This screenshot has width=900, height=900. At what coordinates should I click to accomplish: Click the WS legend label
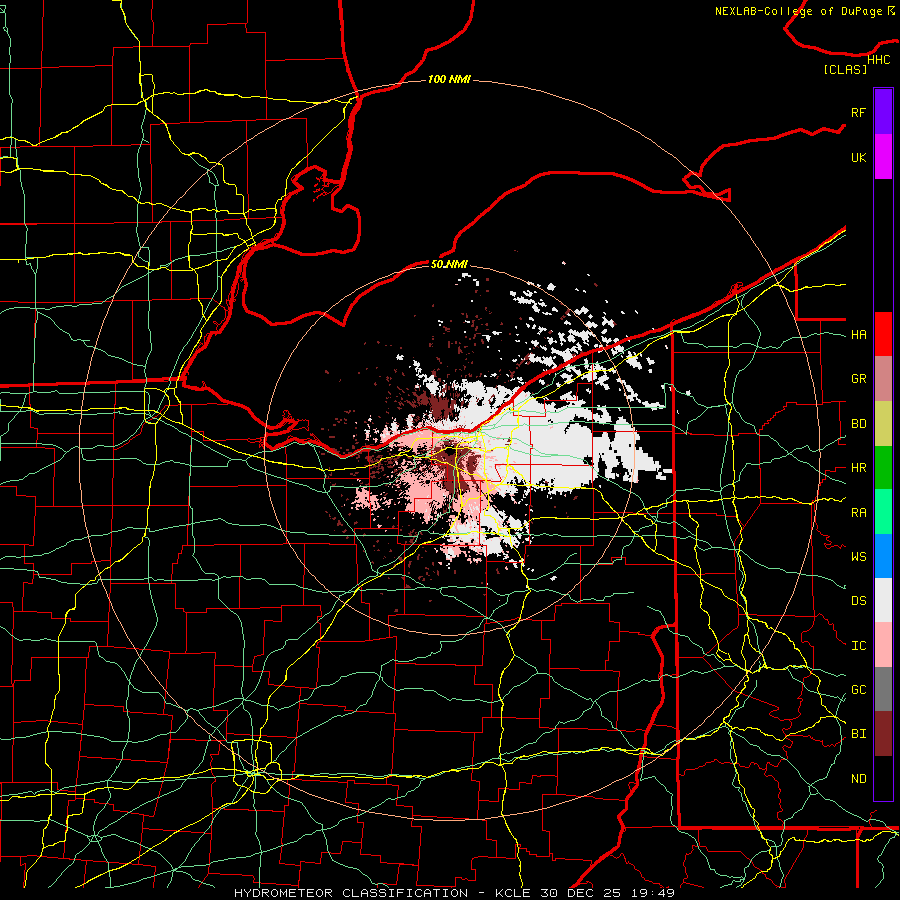pyautogui.click(x=858, y=556)
